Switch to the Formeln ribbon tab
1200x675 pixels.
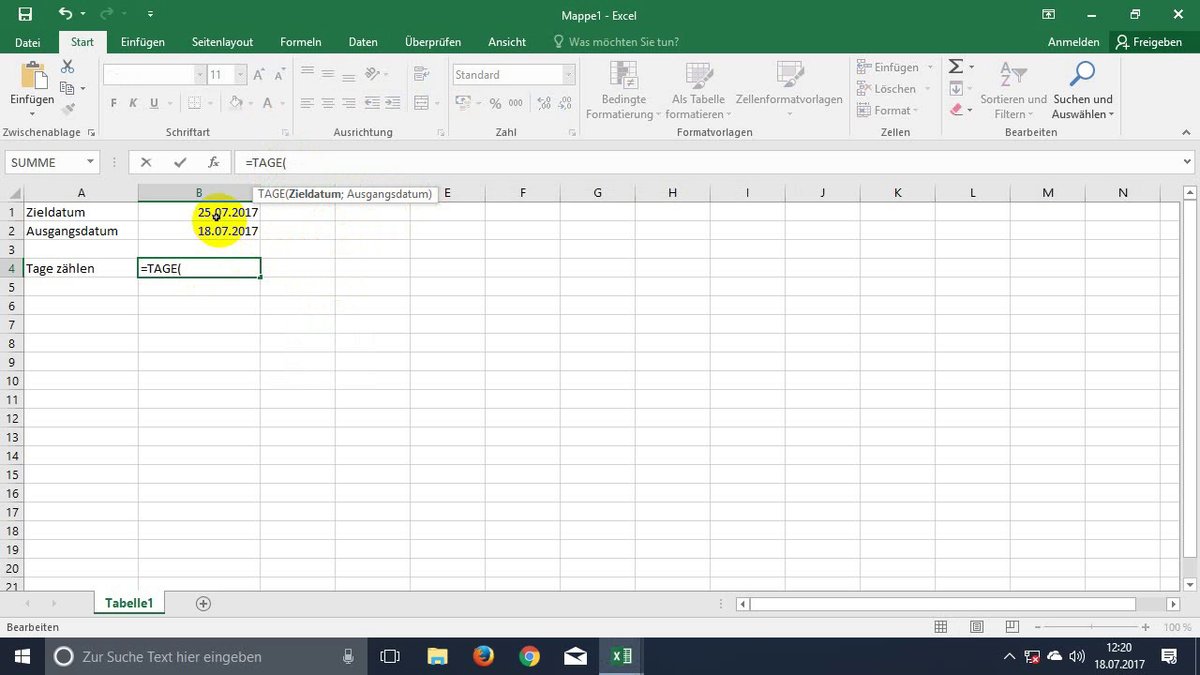pyautogui.click(x=300, y=42)
